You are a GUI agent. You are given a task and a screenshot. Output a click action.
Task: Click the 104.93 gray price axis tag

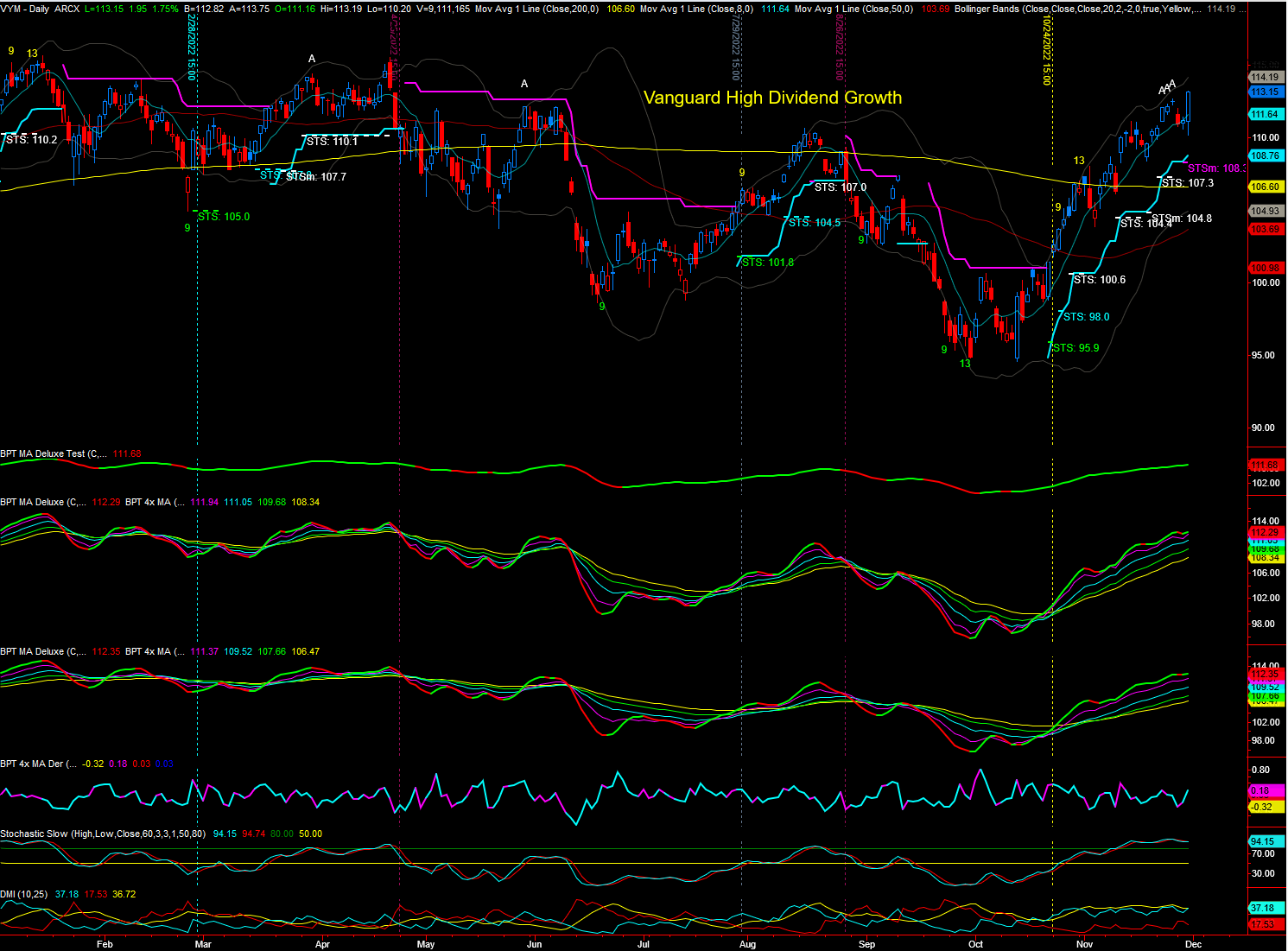pos(1265,211)
